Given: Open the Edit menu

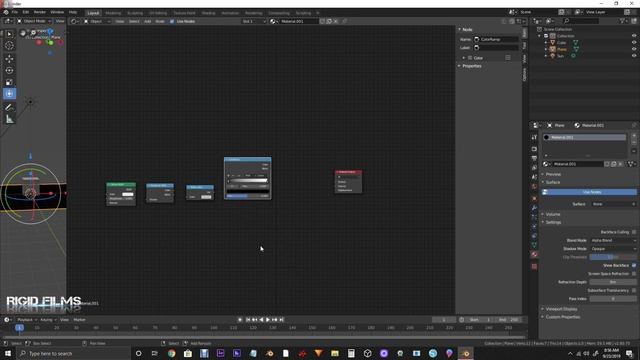Looking at the screenshot, I should point(26,13).
